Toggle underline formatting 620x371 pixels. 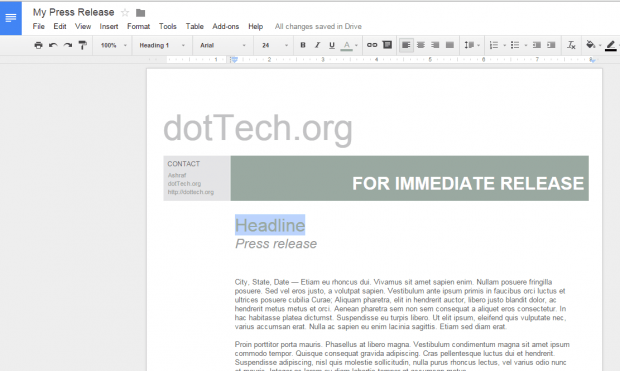point(332,45)
